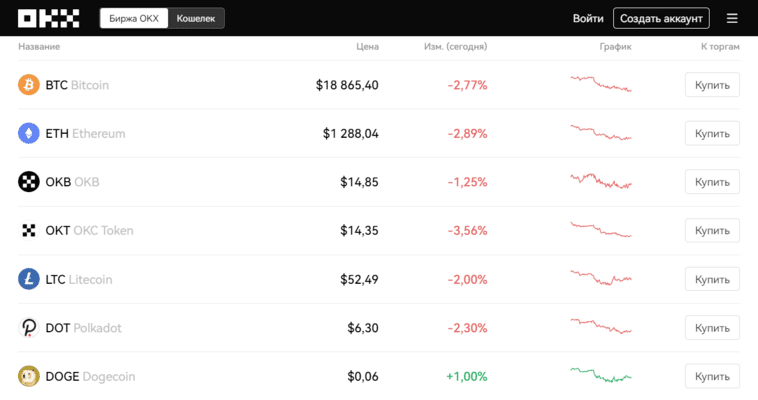
Task: Click the OKT token icon
Action: point(29,230)
